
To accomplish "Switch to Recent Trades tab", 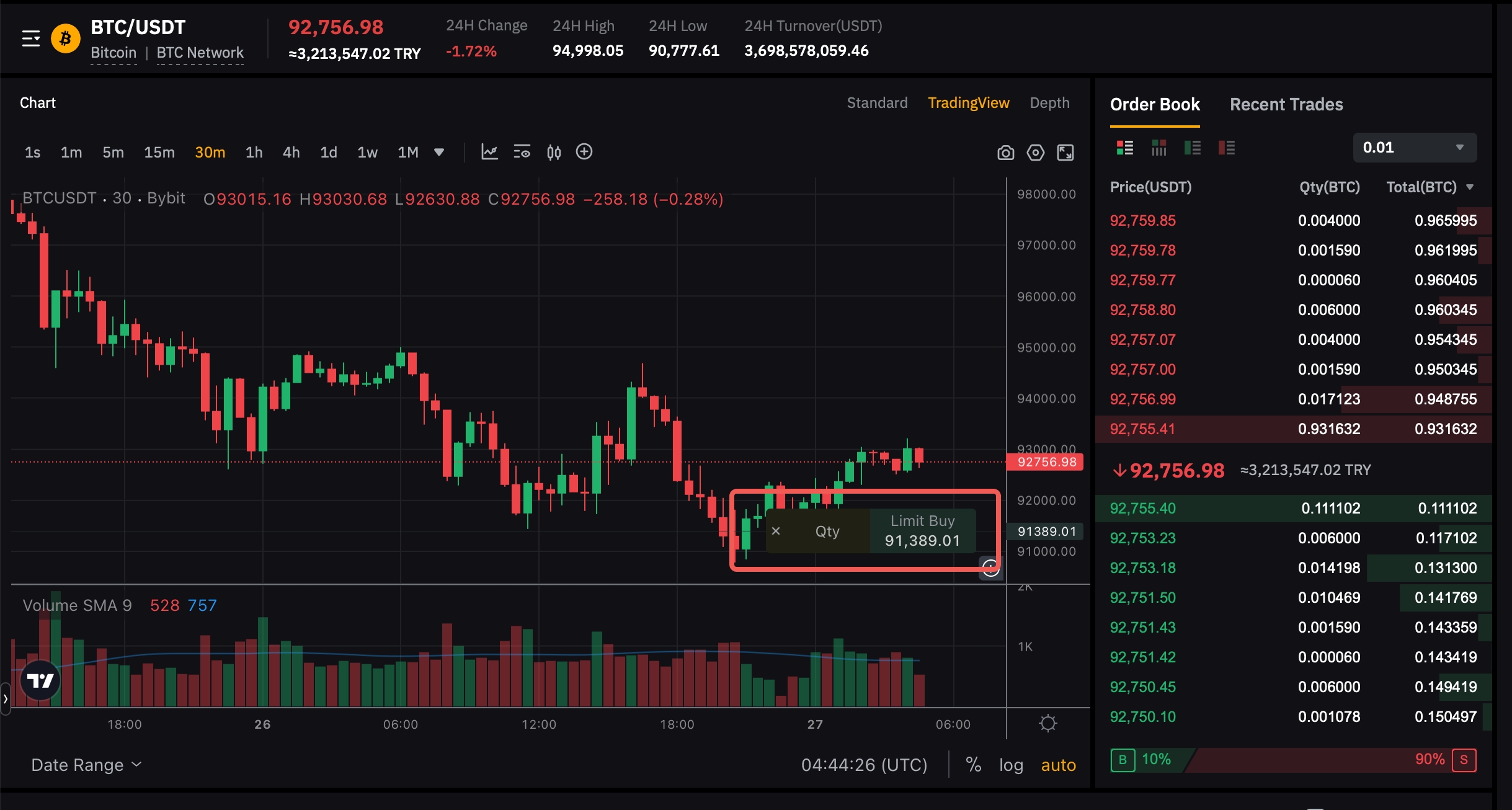I will (1286, 104).
